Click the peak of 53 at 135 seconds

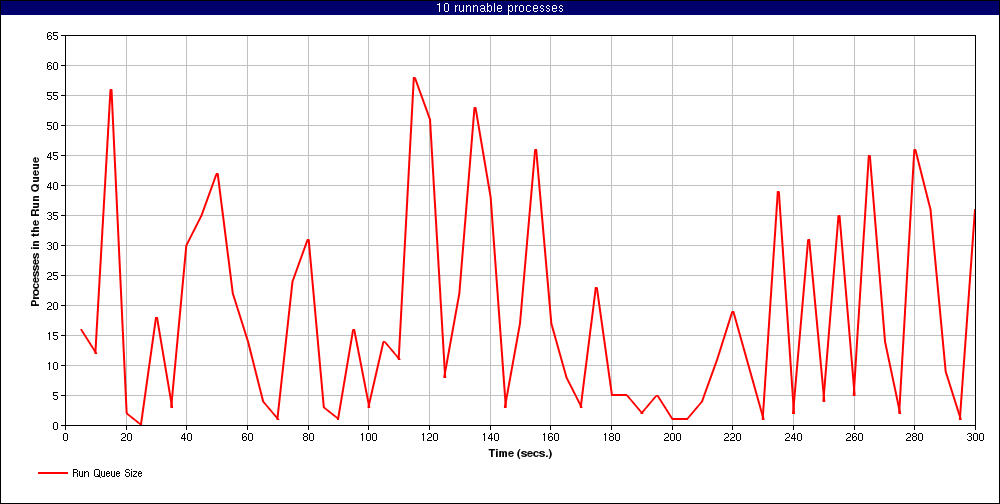(x=475, y=108)
